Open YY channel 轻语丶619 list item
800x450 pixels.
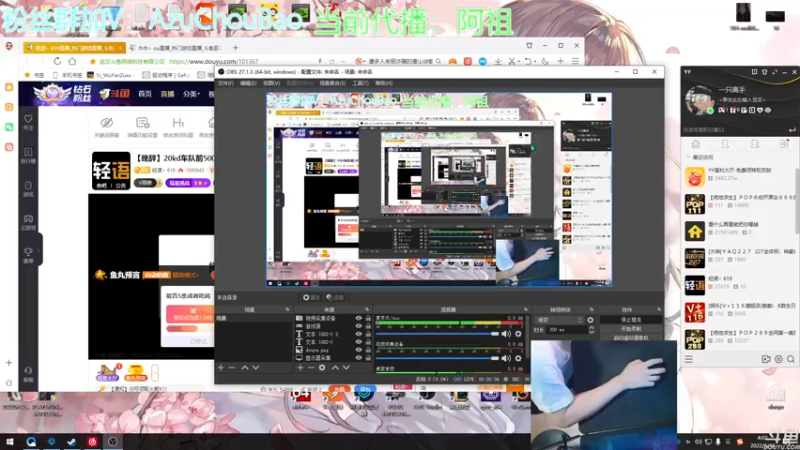[740, 285]
